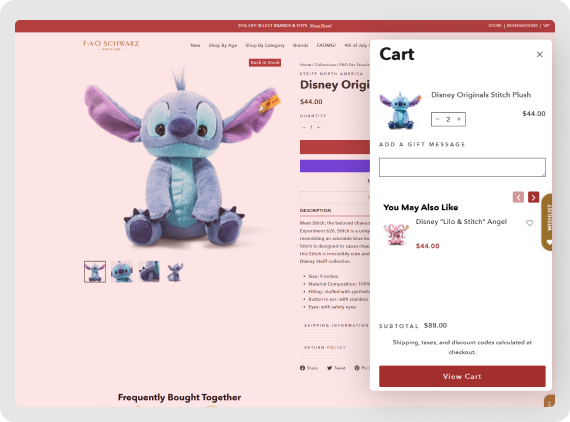Image resolution: width=570 pixels, height=422 pixels.
Task: Open Shop By Category menu
Action: (265, 45)
